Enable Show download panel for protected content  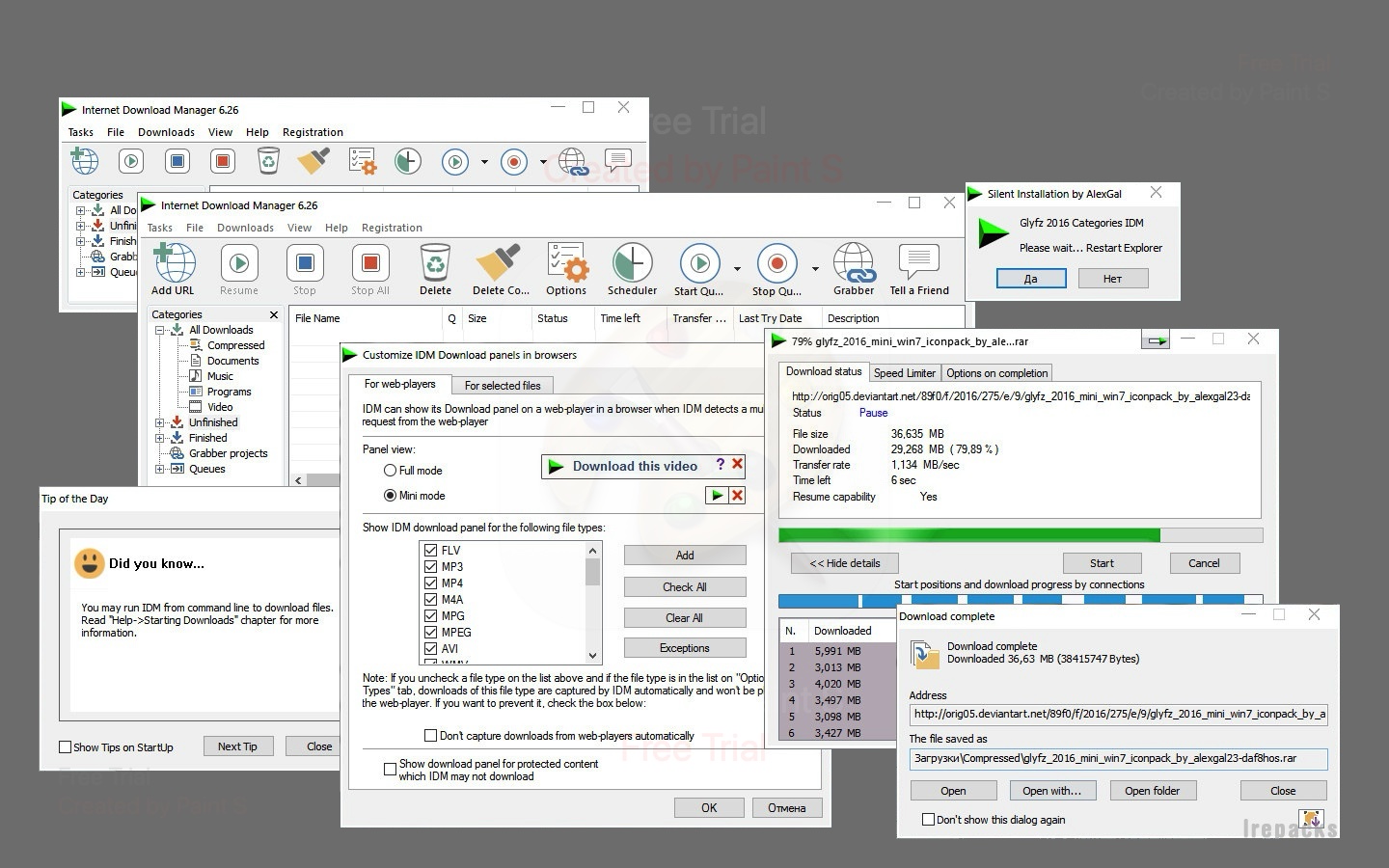390,769
